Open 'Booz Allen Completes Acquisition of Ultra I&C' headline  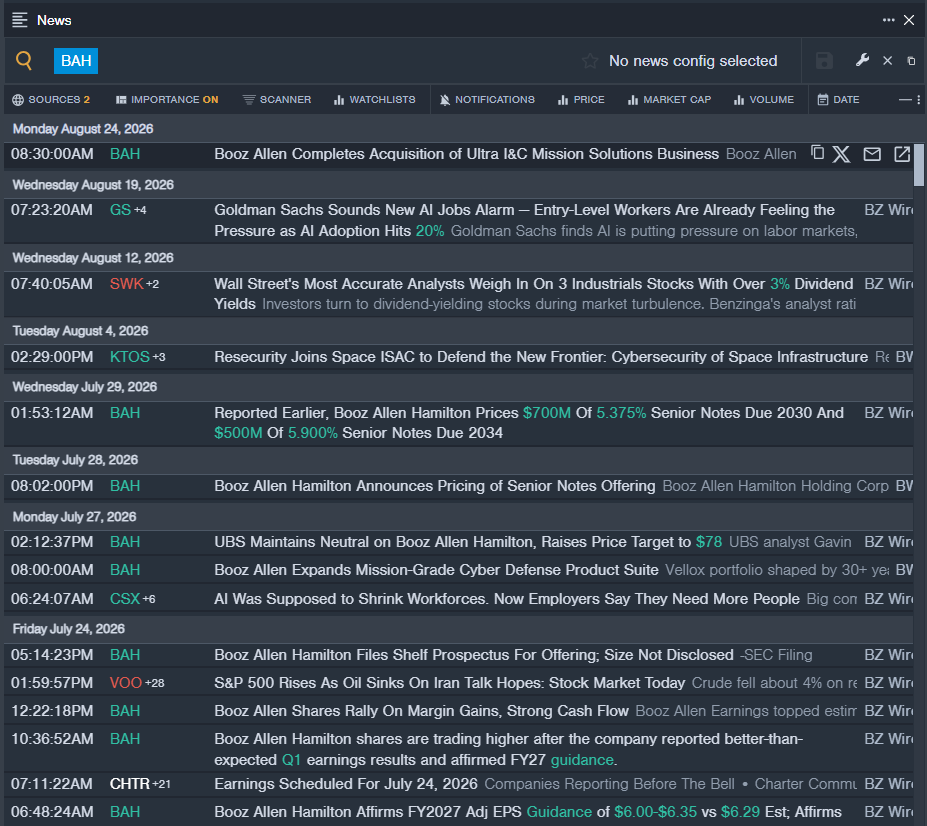(466, 154)
